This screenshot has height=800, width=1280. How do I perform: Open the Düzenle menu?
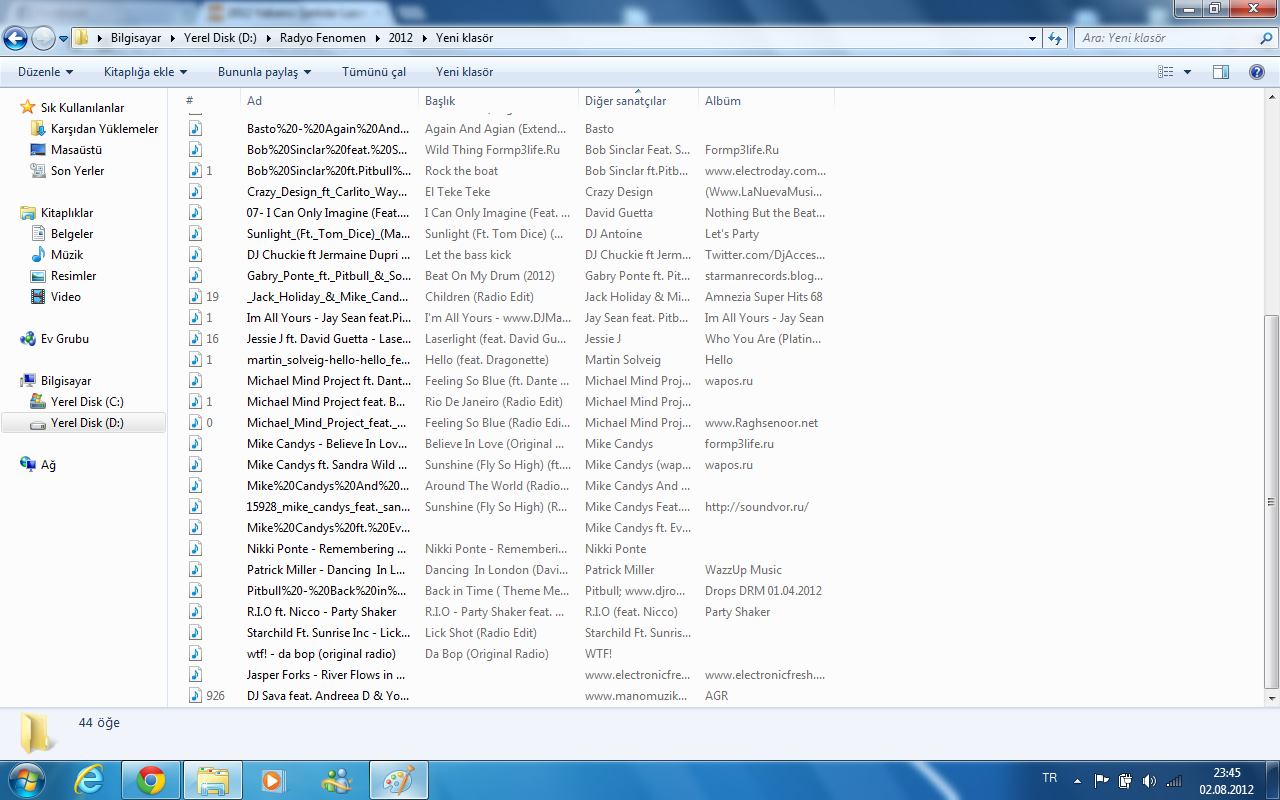46,72
